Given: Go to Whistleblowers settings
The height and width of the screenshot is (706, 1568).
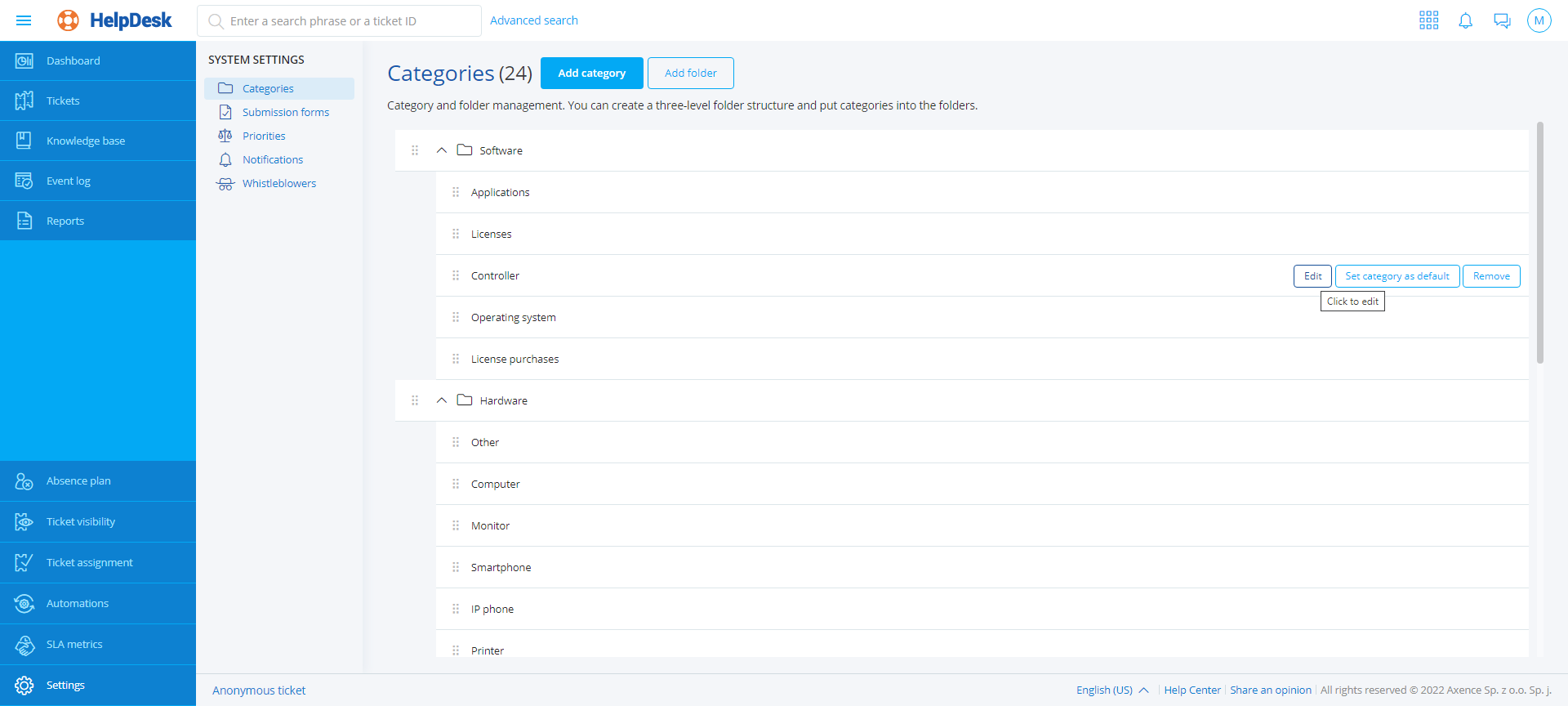Looking at the screenshot, I should point(278,183).
